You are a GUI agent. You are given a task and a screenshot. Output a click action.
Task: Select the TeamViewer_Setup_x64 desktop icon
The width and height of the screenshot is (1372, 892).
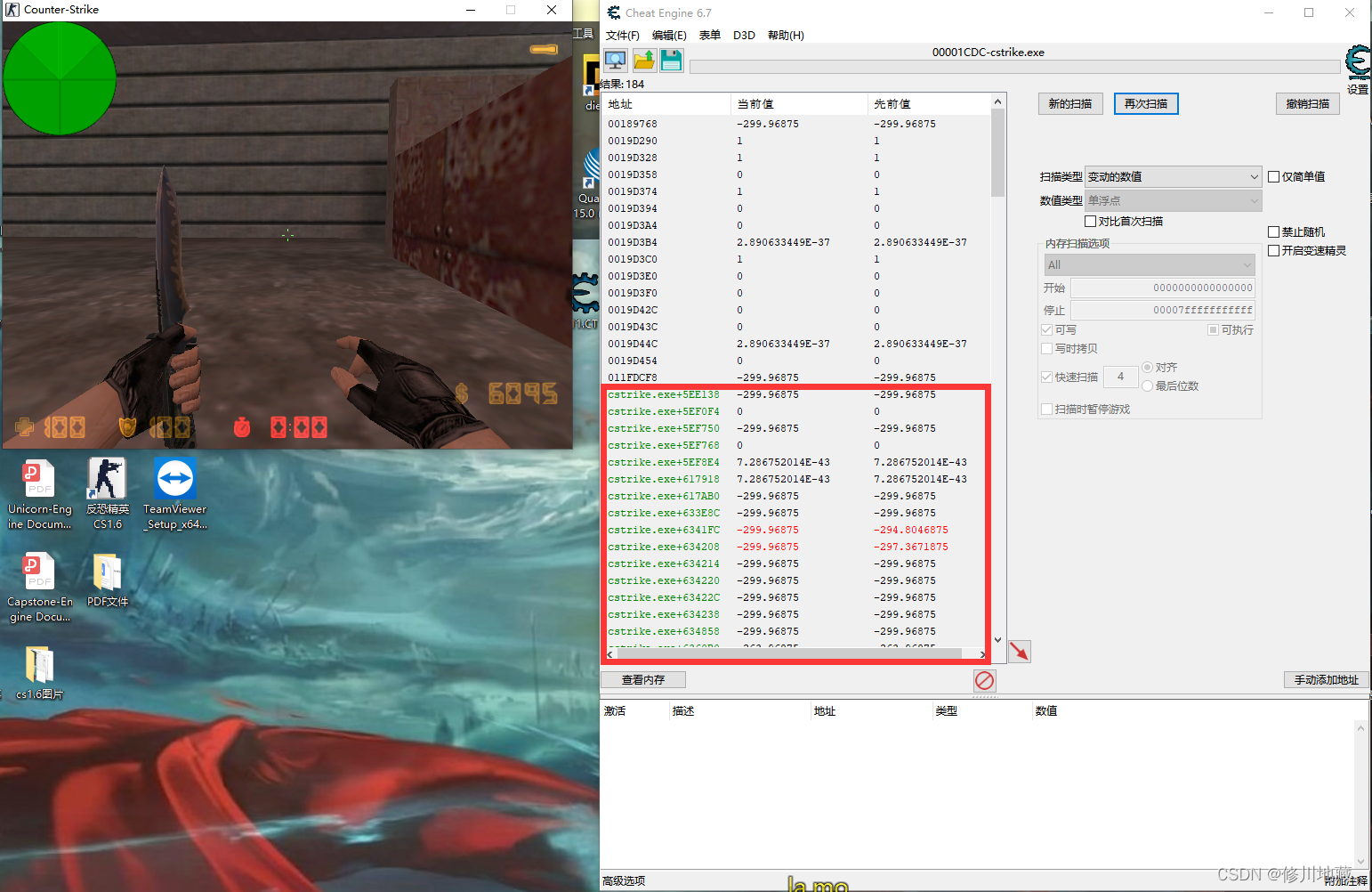(175, 495)
